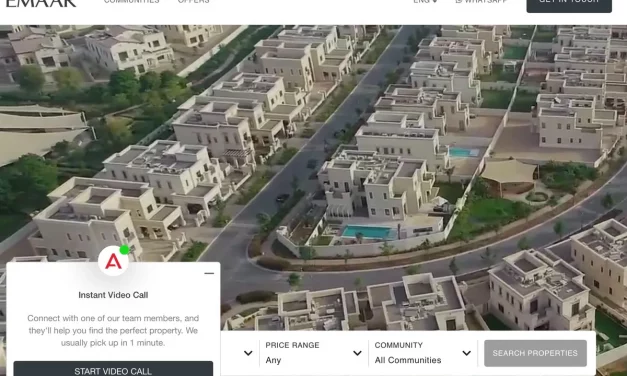Click the 'Instant Video Call' heading
Screen dimensions: 627x376
113,295
